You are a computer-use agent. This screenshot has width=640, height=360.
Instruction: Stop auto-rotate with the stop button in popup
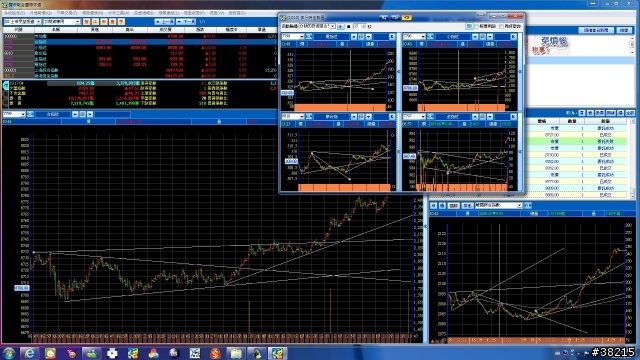click(349, 26)
